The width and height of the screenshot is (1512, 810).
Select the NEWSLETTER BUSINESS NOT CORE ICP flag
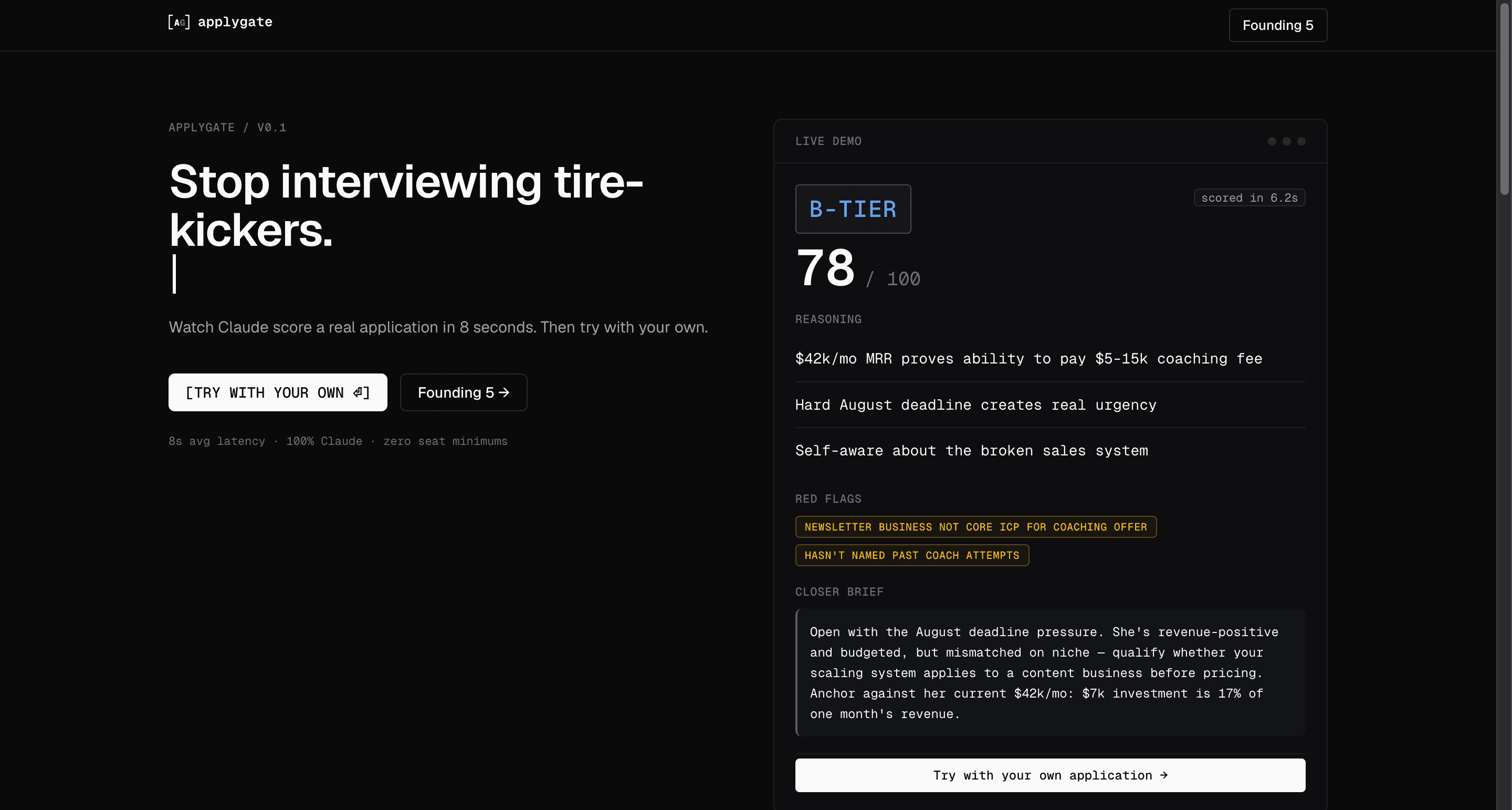pyautogui.click(x=975, y=527)
